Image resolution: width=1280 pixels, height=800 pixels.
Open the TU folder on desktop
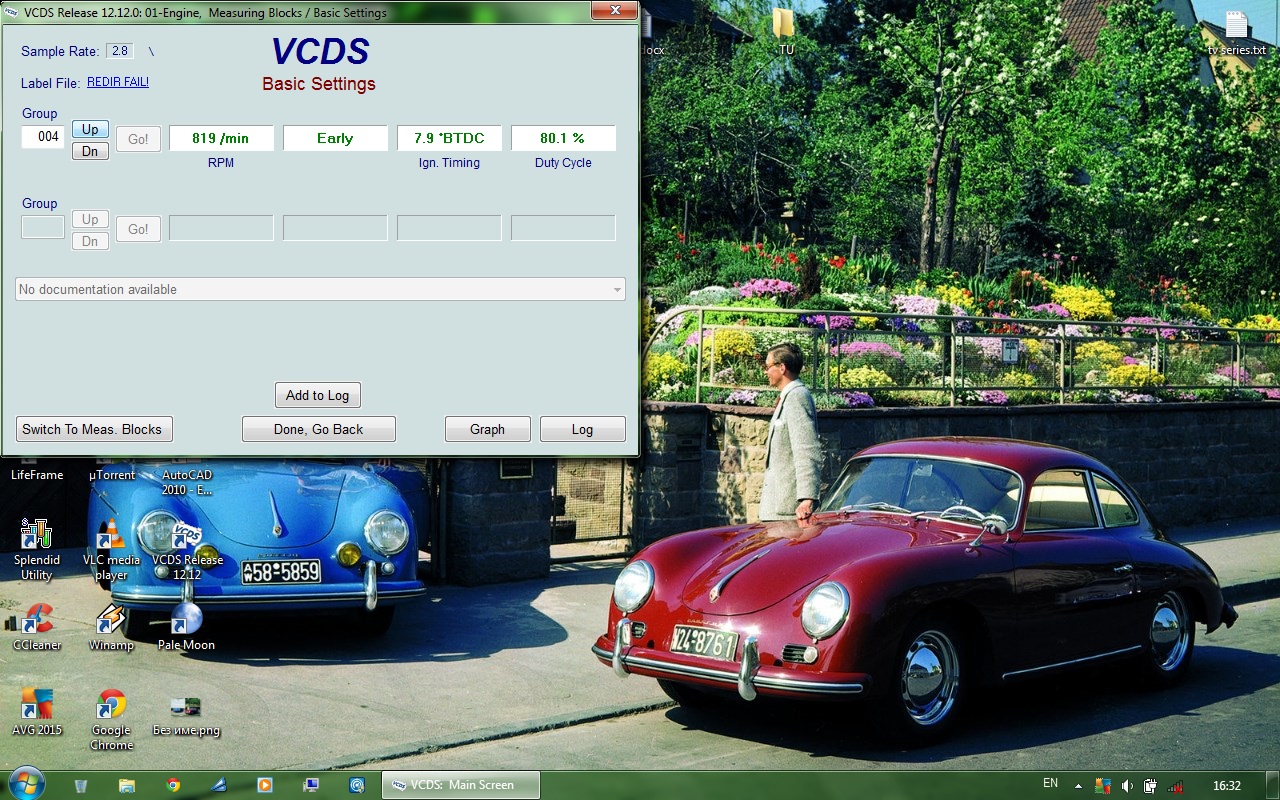click(785, 28)
